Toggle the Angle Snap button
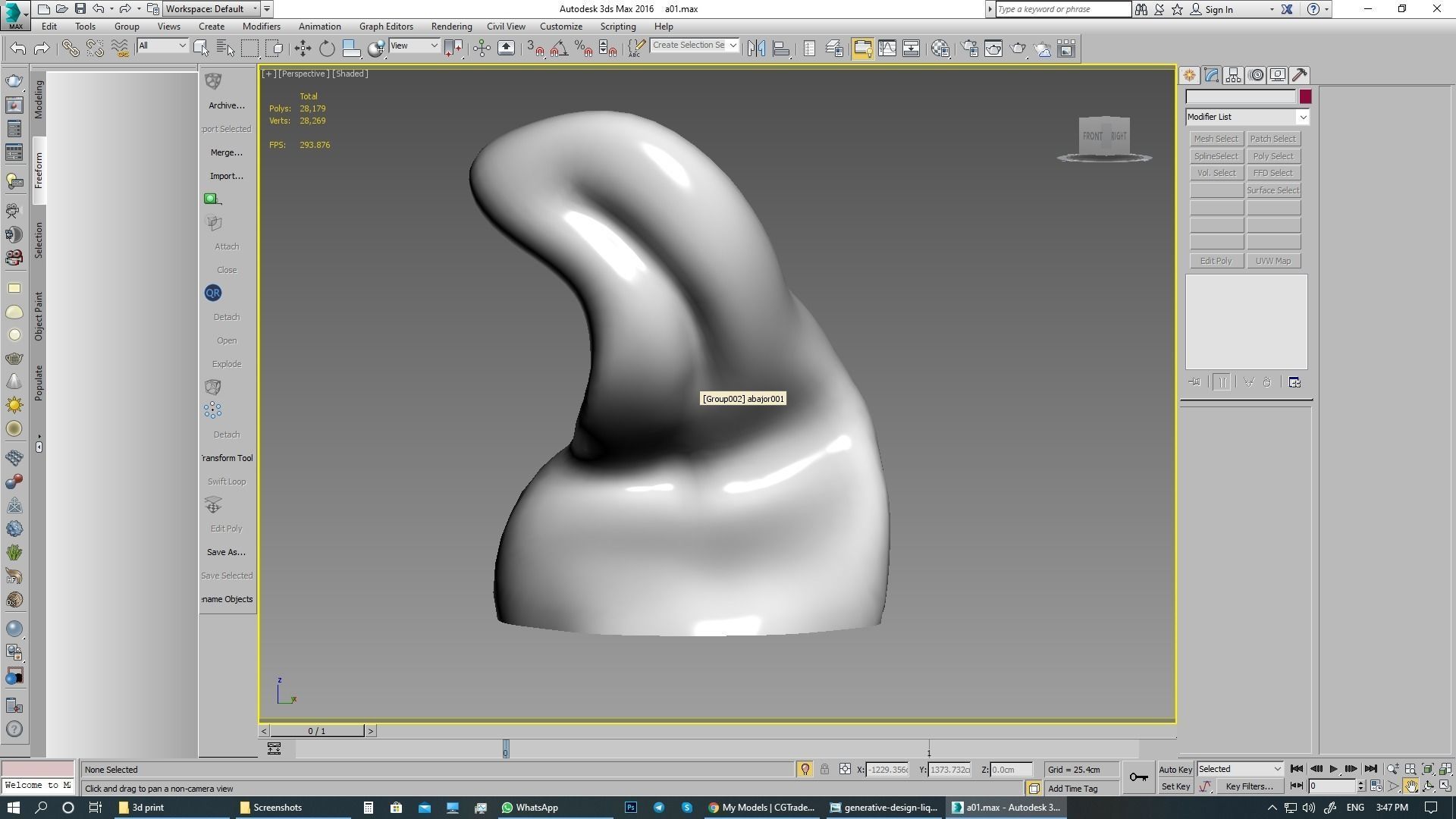Viewport: 1456px width, 819px height. click(x=559, y=49)
